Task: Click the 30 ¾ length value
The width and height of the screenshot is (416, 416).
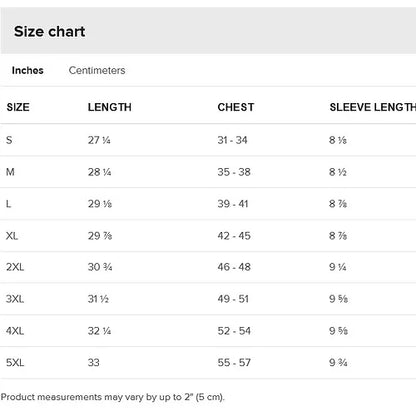Action: point(100,267)
